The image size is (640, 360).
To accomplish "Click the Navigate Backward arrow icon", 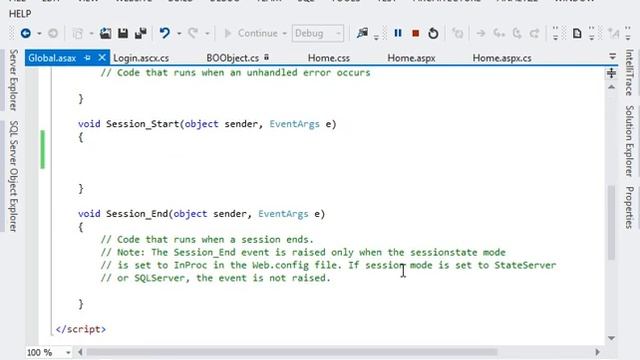I will (25, 33).
